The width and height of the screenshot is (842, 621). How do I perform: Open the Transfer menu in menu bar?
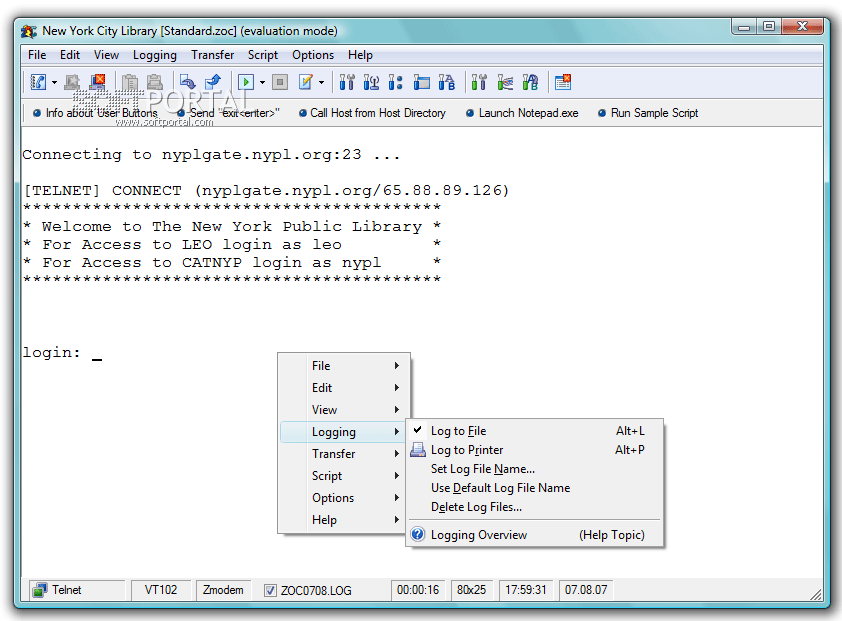(213, 55)
